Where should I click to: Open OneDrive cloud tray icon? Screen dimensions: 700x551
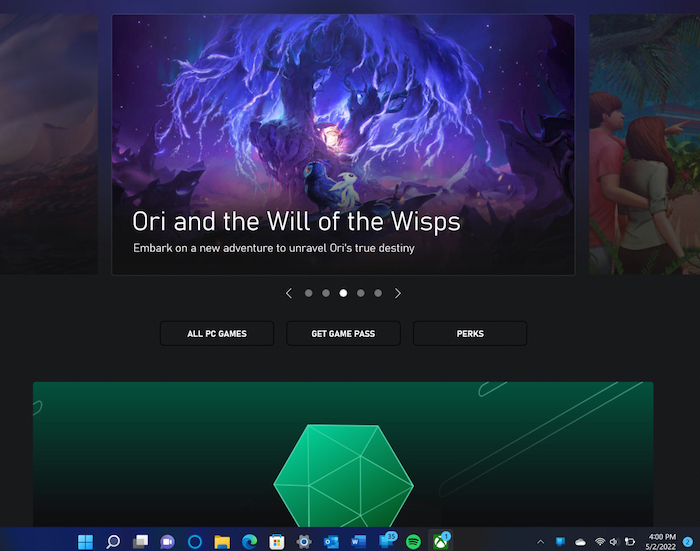(580, 542)
